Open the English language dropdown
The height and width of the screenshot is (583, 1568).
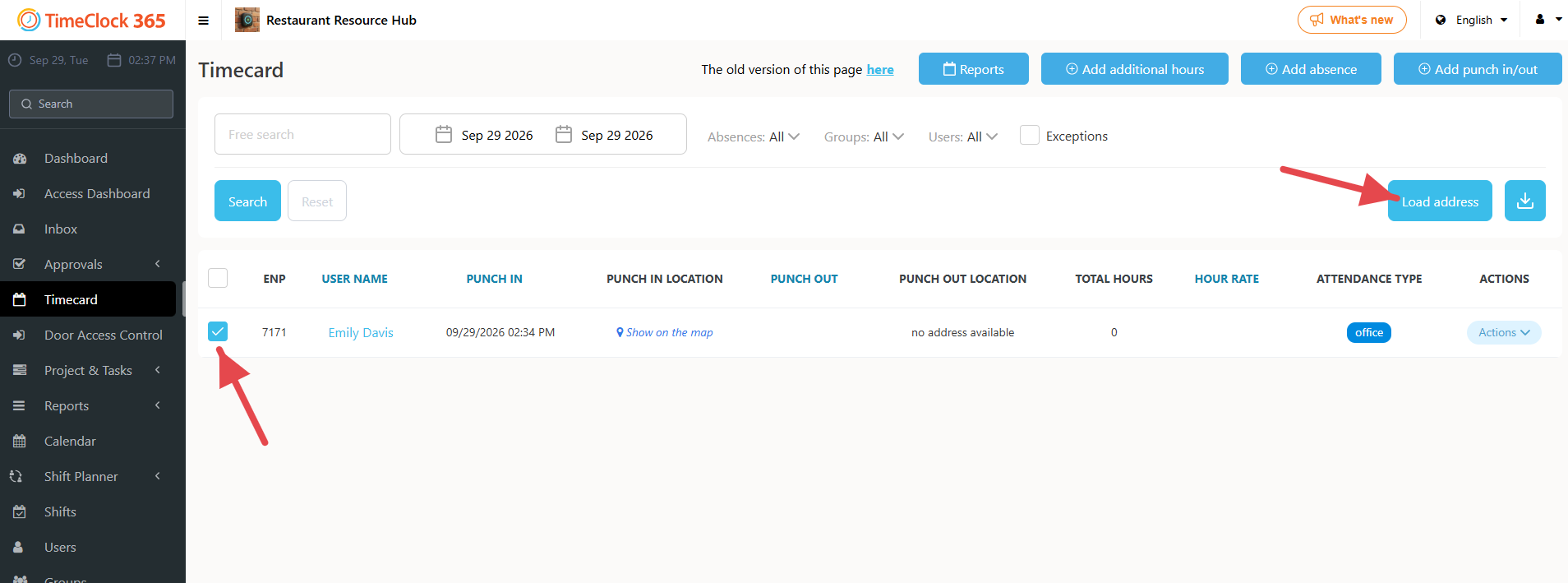(1472, 20)
